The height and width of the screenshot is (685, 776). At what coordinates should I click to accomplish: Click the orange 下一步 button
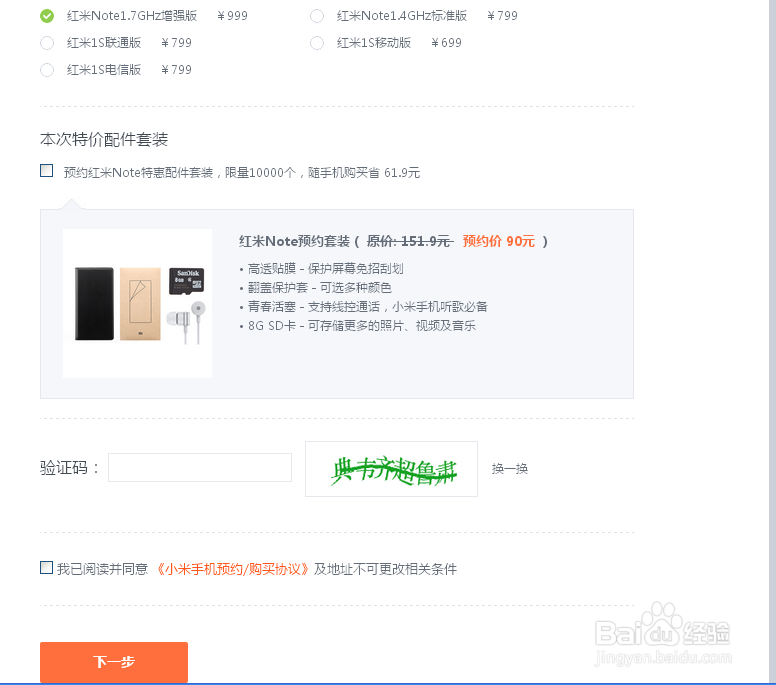(114, 662)
